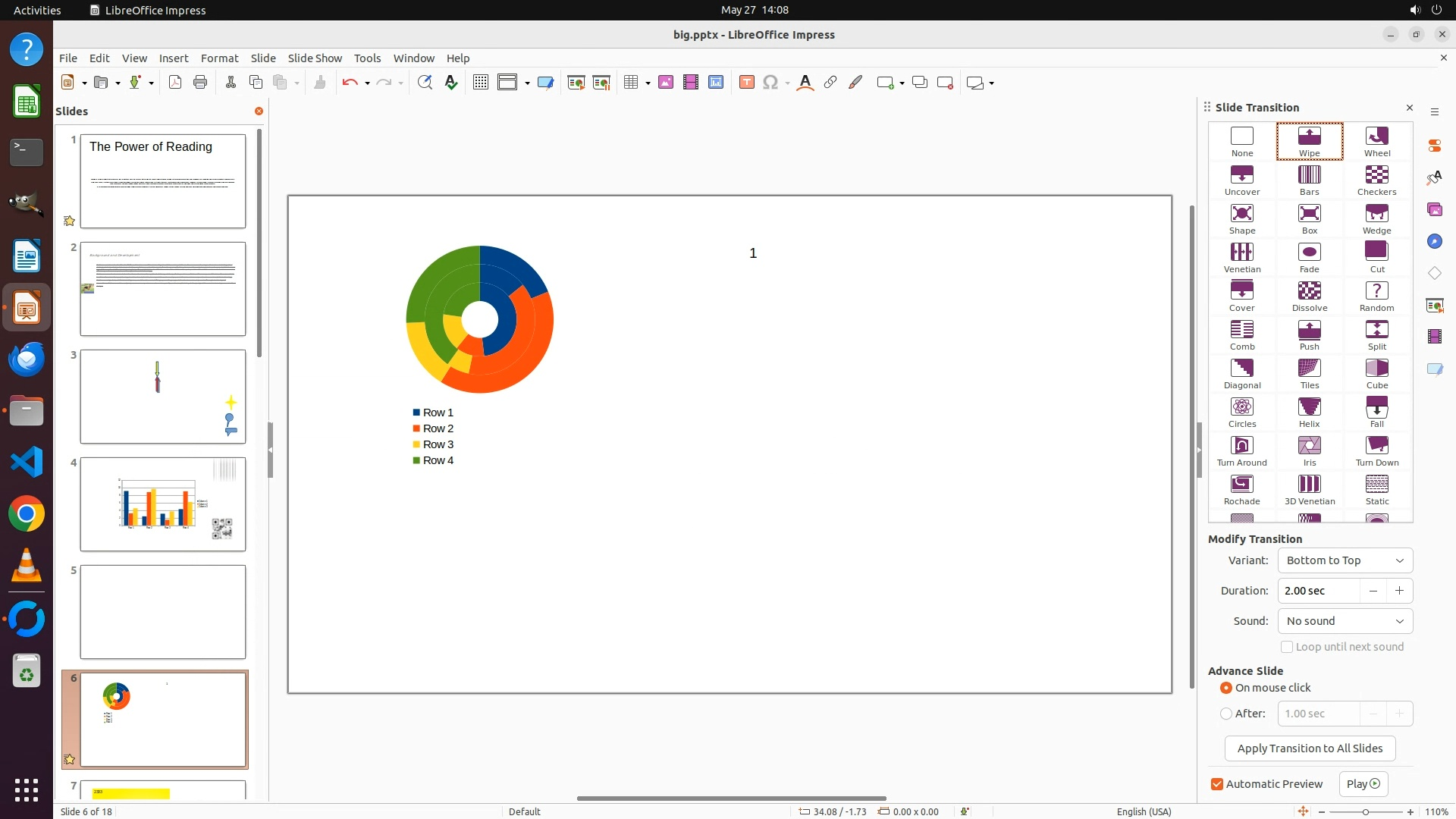Viewport: 1456px width, 819px height.
Task: Open the Format menu
Action: point(219,58)
